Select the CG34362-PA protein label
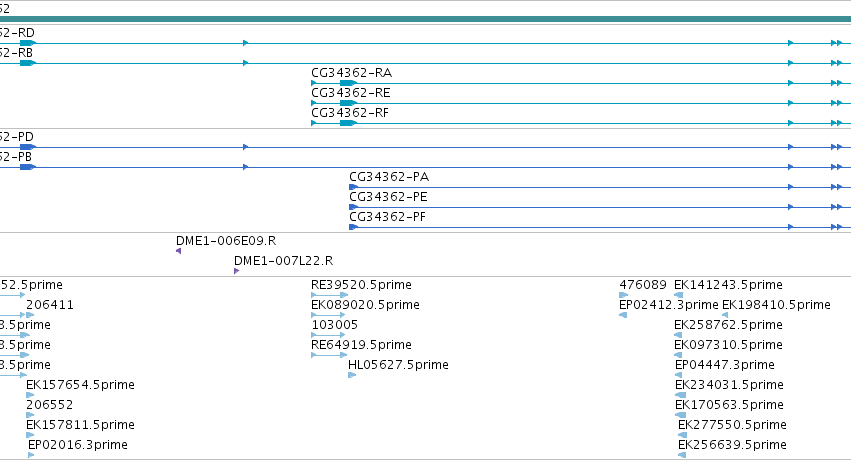Screen dimensions: 851x460 click(389, 177)
